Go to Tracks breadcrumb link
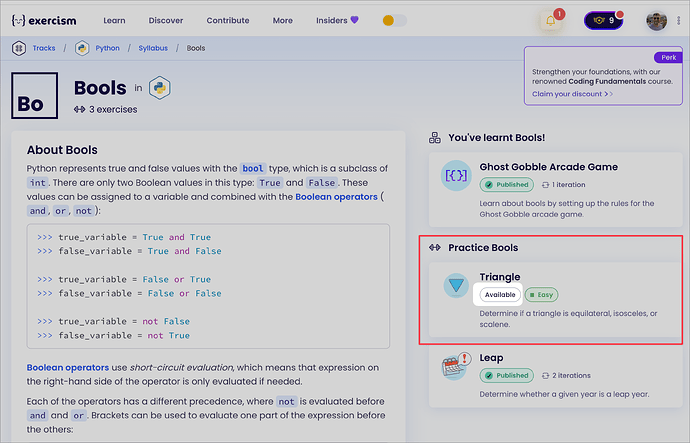The image size is (690, 443). coord(44,48)
